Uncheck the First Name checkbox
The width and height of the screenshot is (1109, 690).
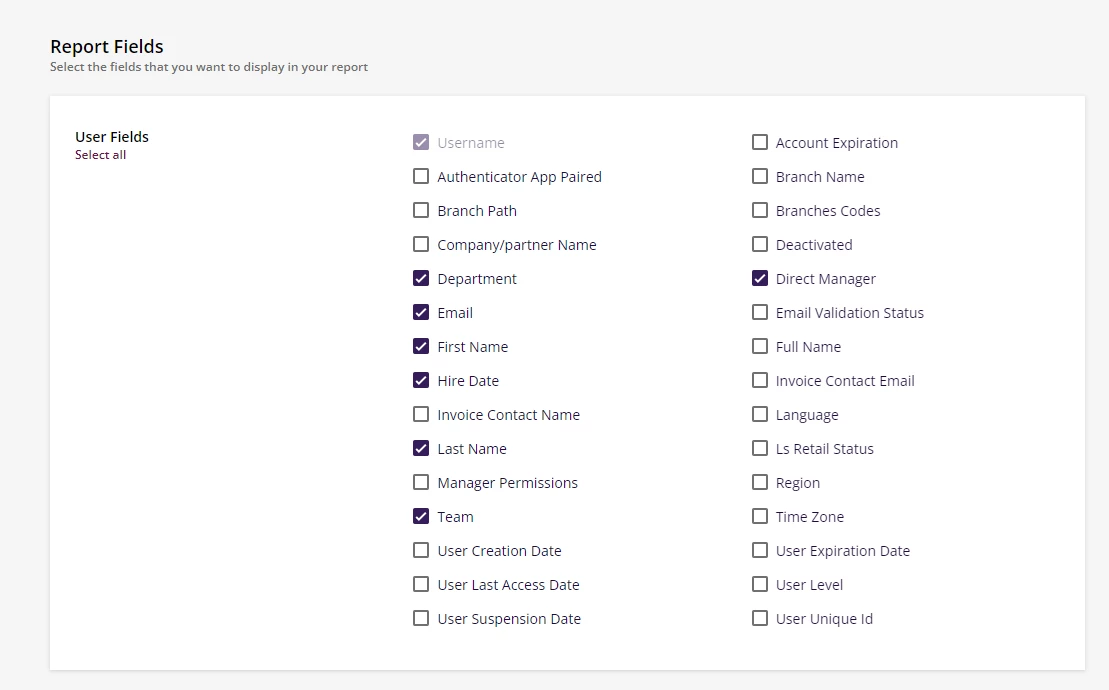click(x=421, y=347)
